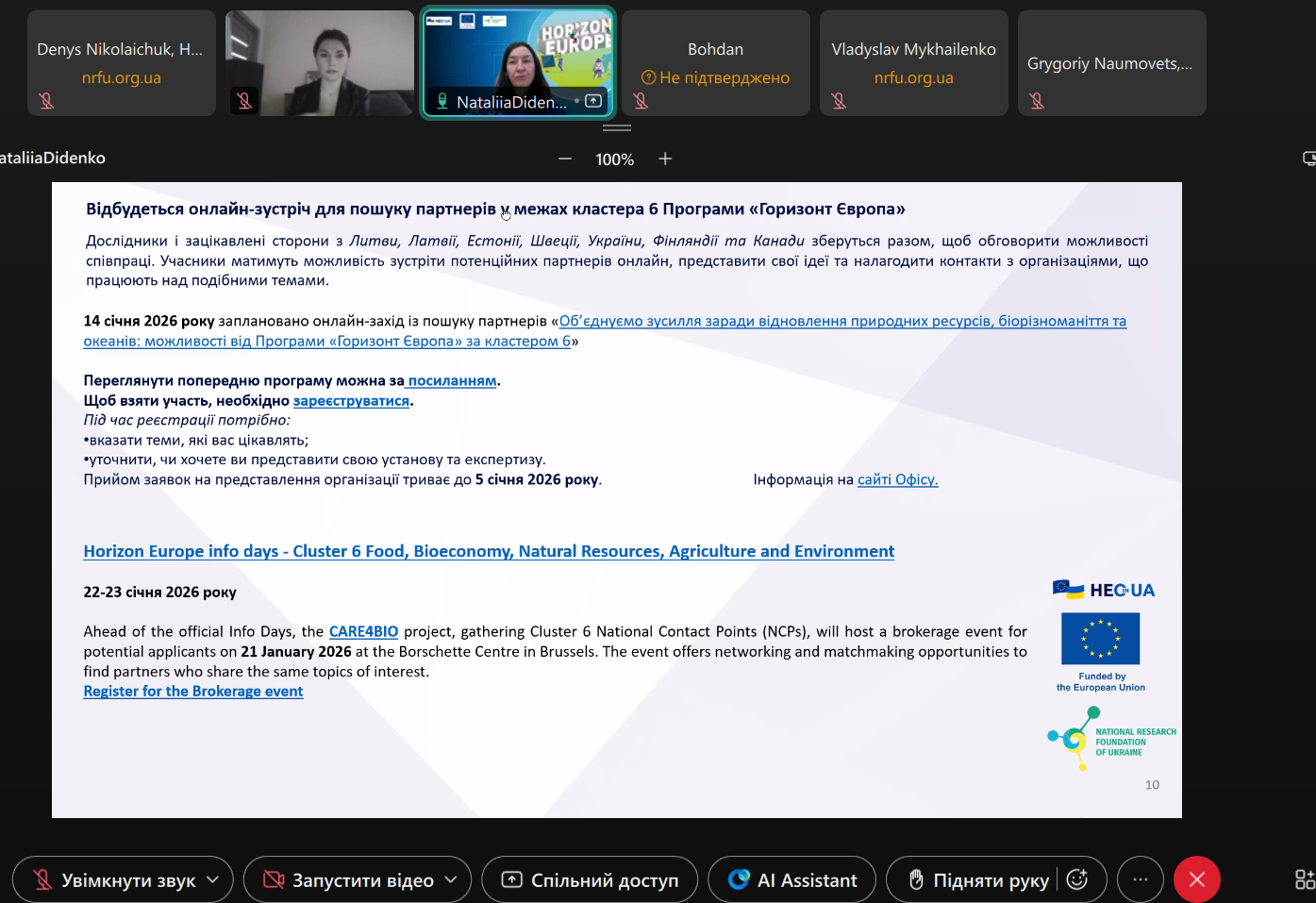1316x903 pixels.
Task: Click the 100% zoom level indicator
Action: click(x=614, y=159)
